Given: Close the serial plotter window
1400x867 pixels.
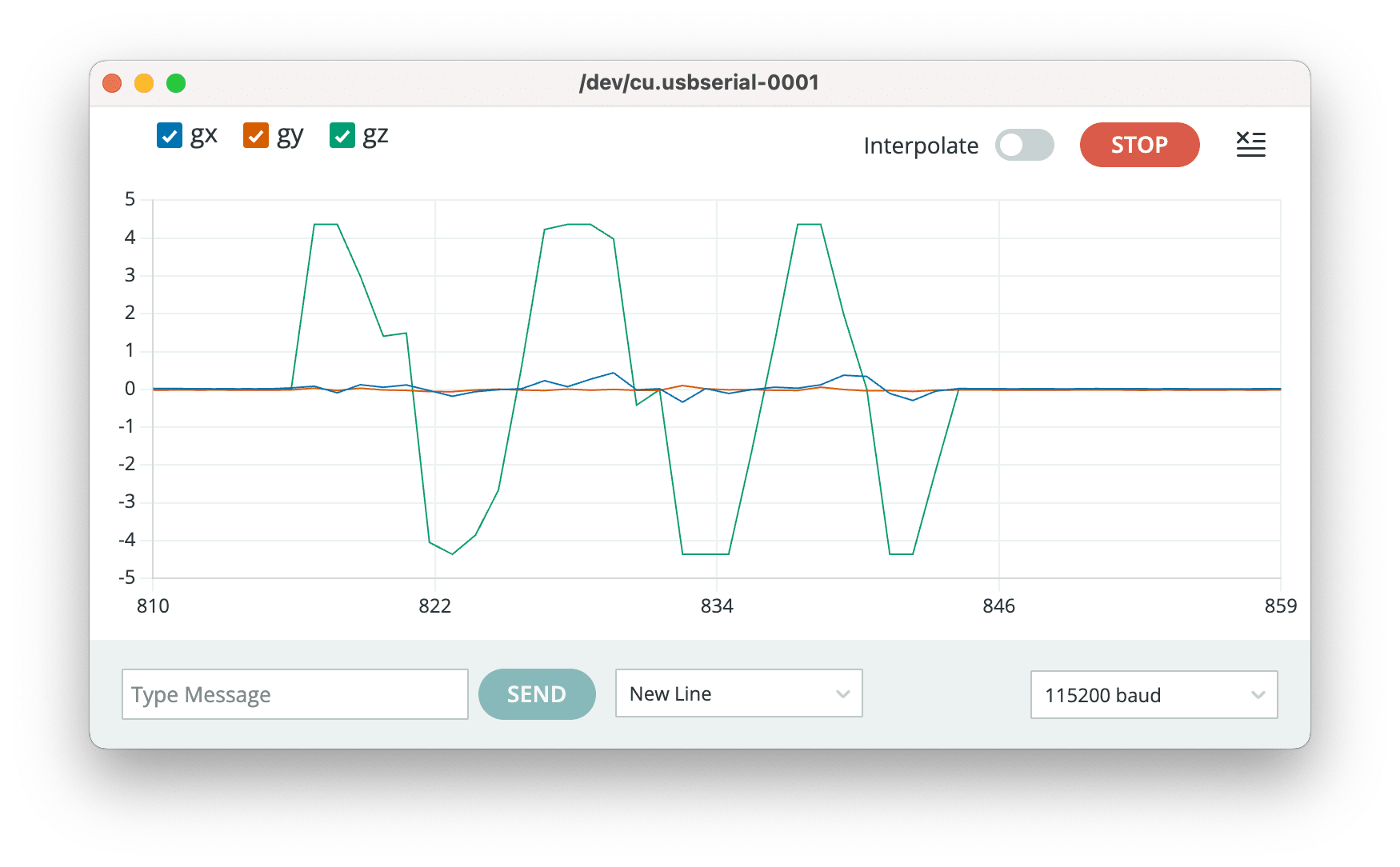Looking at the screenshot, I should (x=112, y=83).
